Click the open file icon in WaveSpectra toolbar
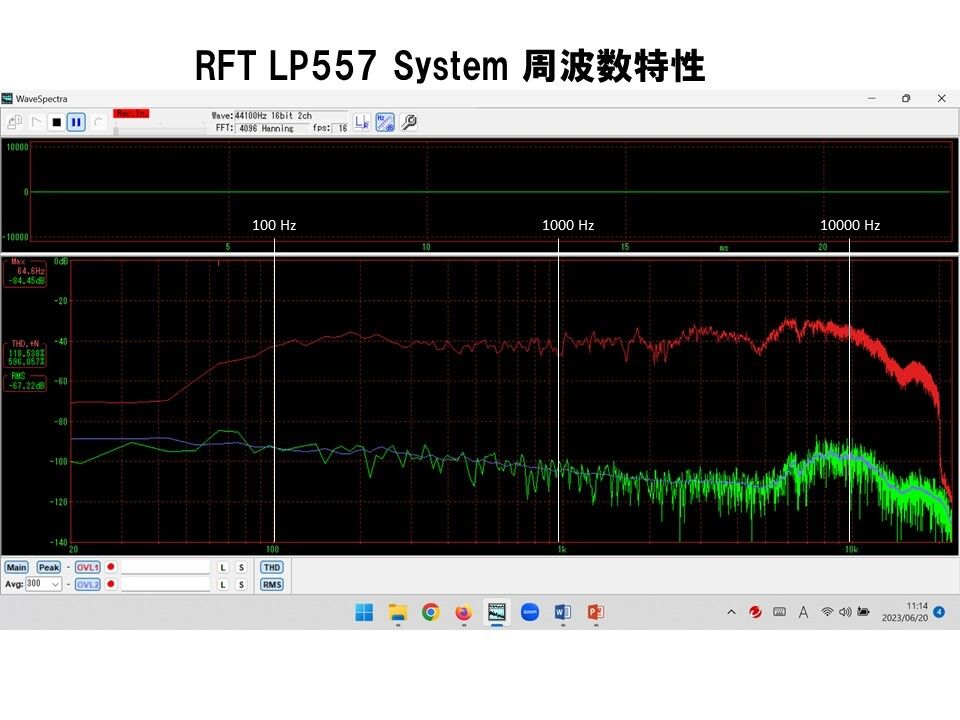This screenshot has width=960, height=720. [x=14, y=122]
